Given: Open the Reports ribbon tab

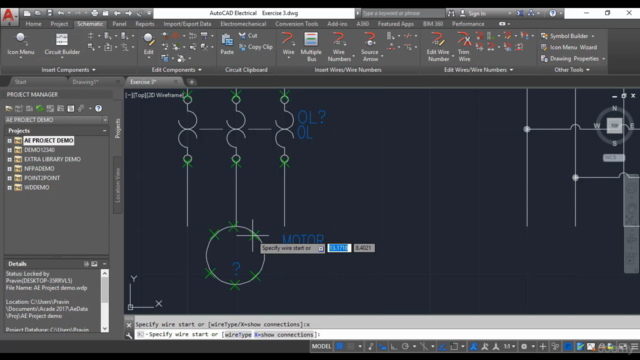Looking at the screenshot, I should coord(145,24).
